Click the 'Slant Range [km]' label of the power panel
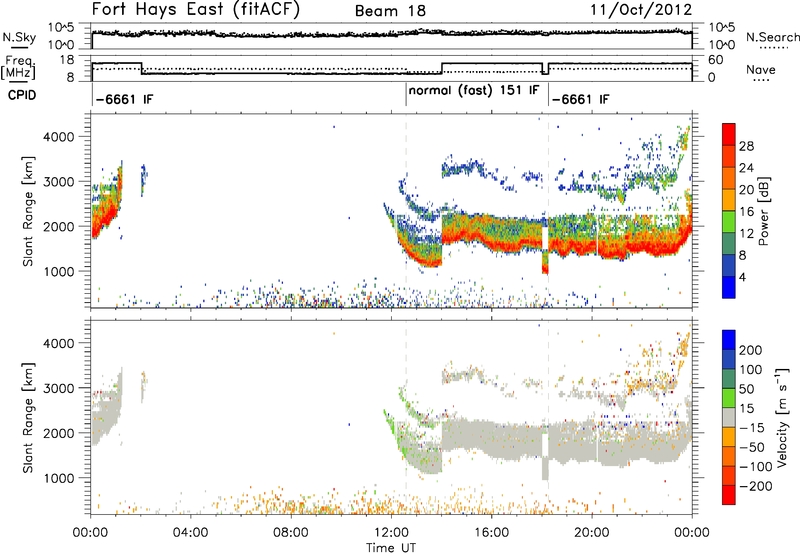 click(28, 211)
